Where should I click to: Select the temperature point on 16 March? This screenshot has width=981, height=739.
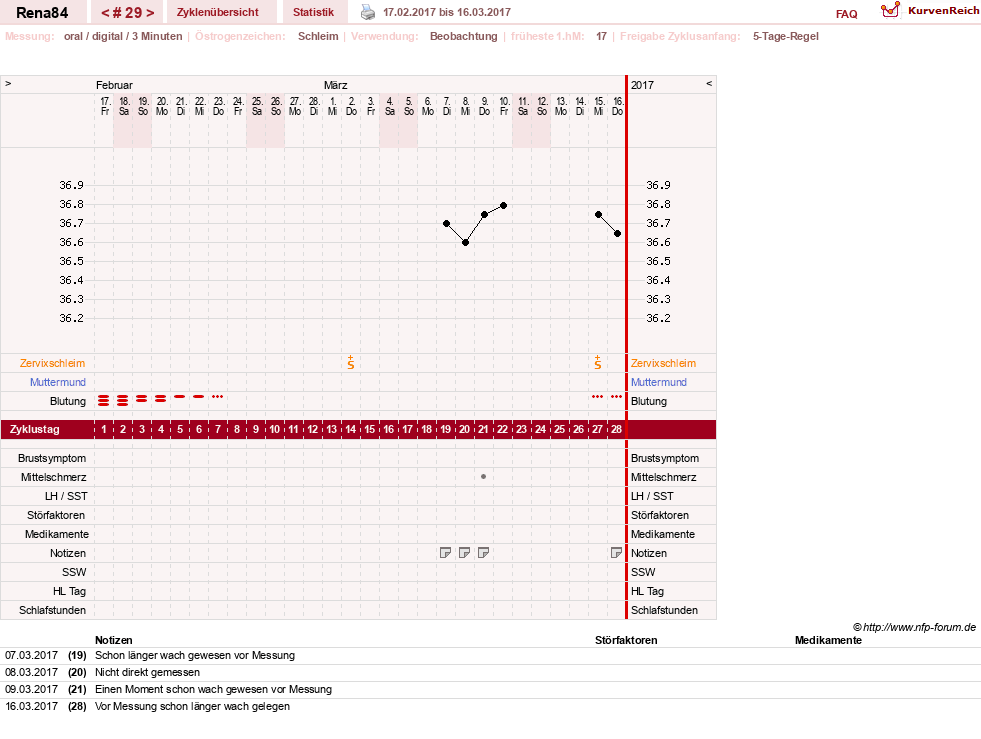(x=618, y=233)
